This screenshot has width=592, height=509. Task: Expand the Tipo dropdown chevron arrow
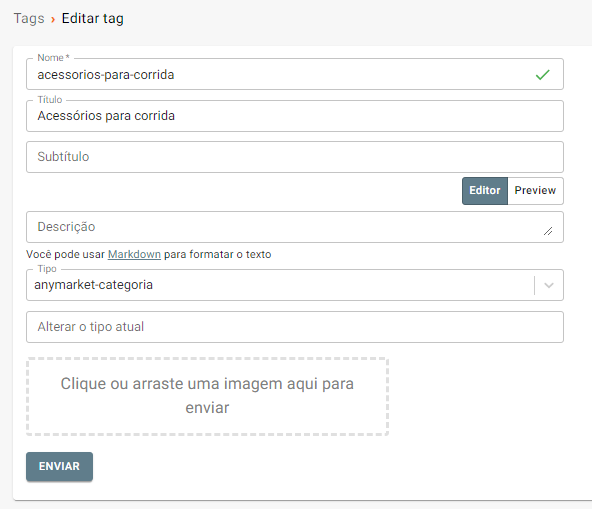click(x=549, y=285)
